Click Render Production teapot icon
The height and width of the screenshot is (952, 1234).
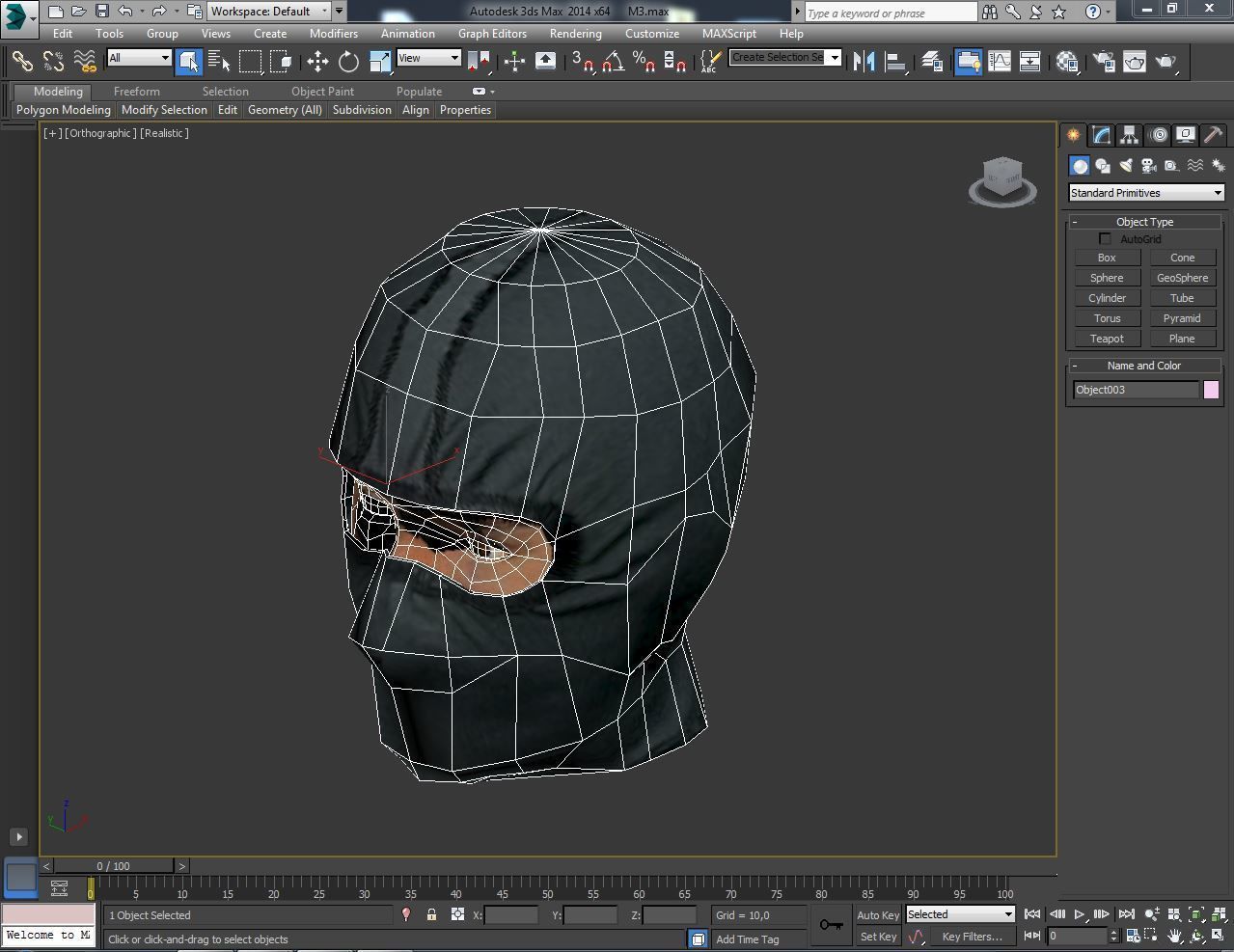[x=1166, y=62]
